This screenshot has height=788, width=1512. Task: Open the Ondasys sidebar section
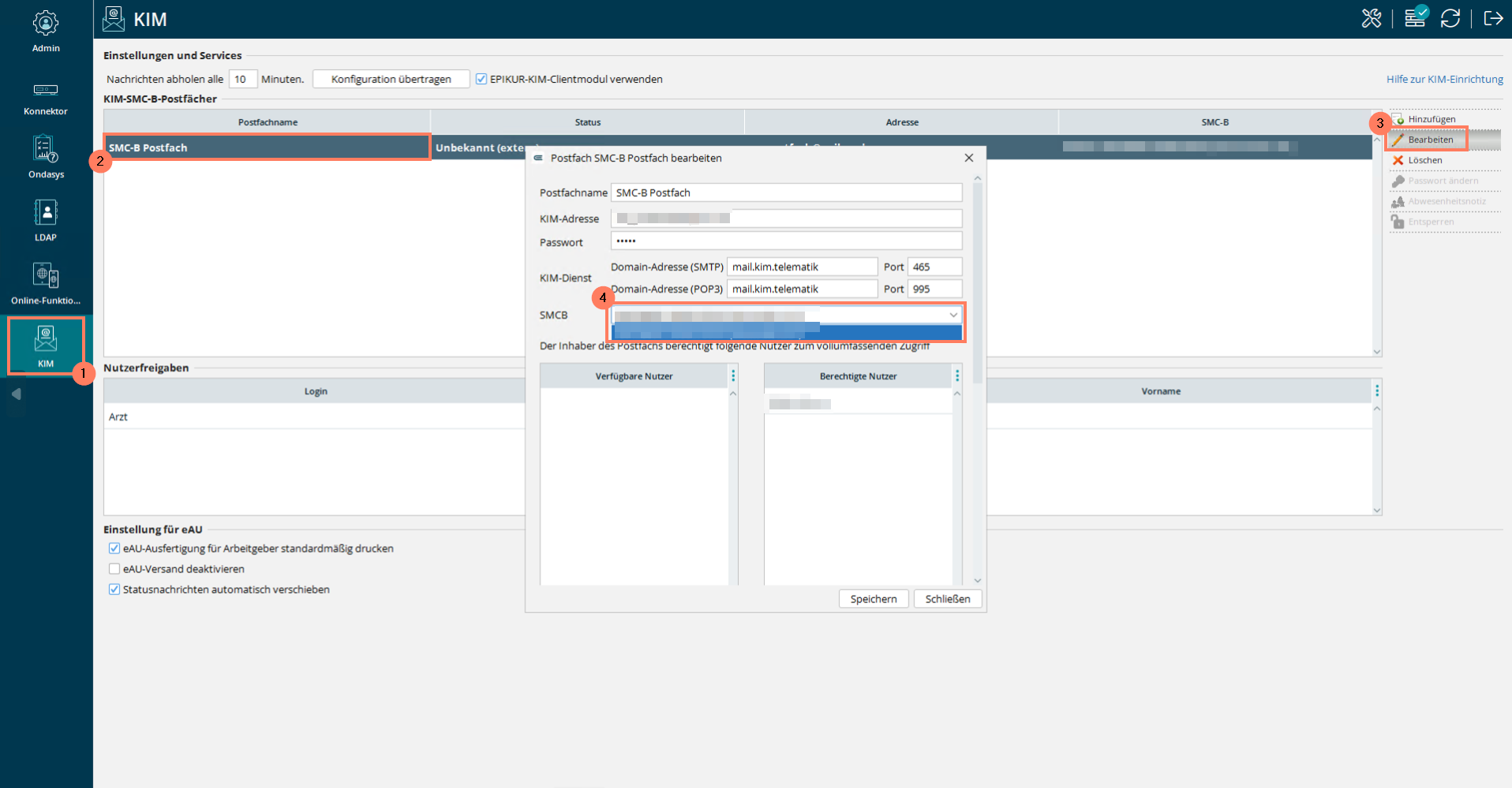click(x=46, y=158)
